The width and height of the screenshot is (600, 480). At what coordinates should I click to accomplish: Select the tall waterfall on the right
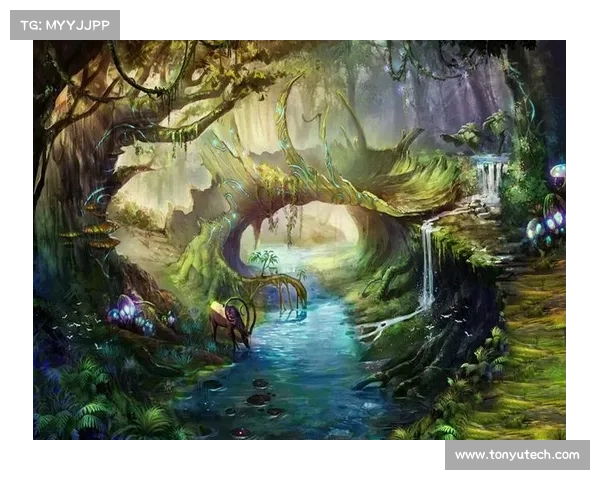(427, 265)
